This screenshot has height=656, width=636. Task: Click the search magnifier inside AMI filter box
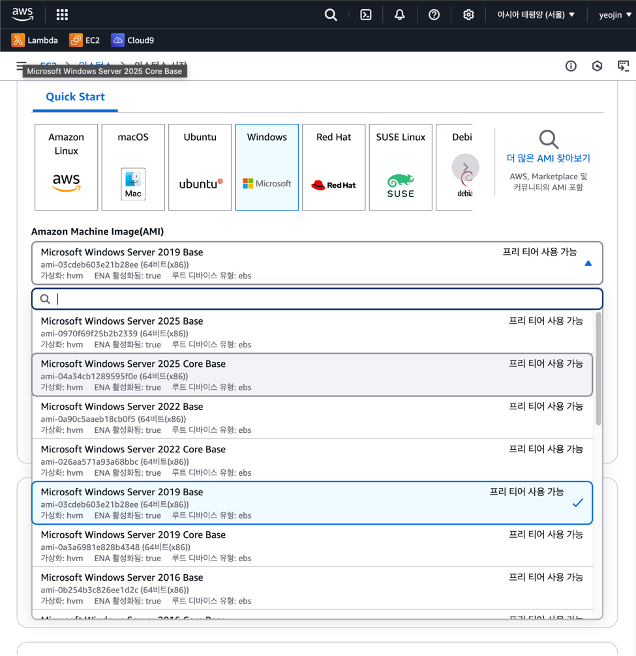[x=45, y=299]
